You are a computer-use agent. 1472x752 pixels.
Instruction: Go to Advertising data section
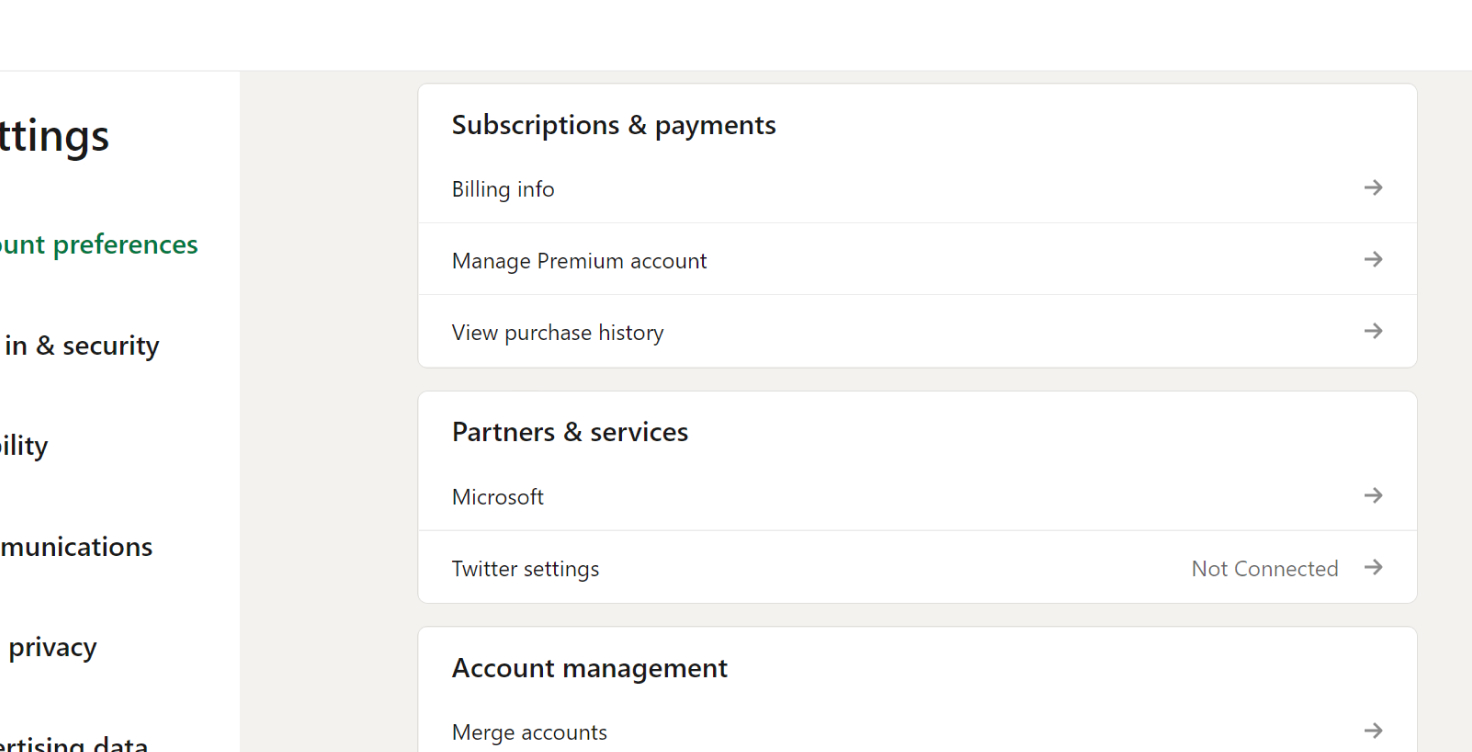pos(74,744)
